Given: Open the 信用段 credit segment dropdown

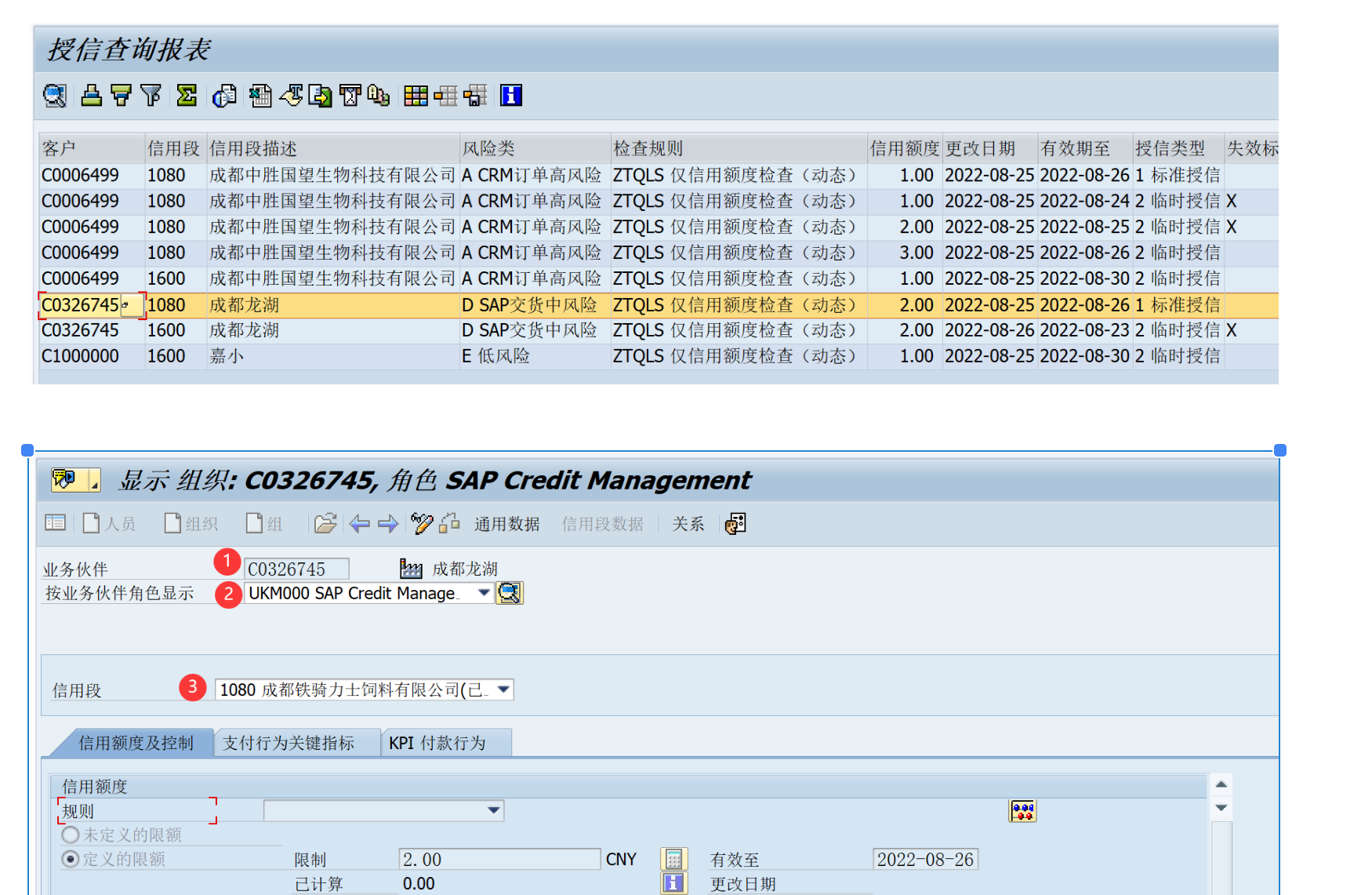Looking at the screenshot, I should click(503, 689).
